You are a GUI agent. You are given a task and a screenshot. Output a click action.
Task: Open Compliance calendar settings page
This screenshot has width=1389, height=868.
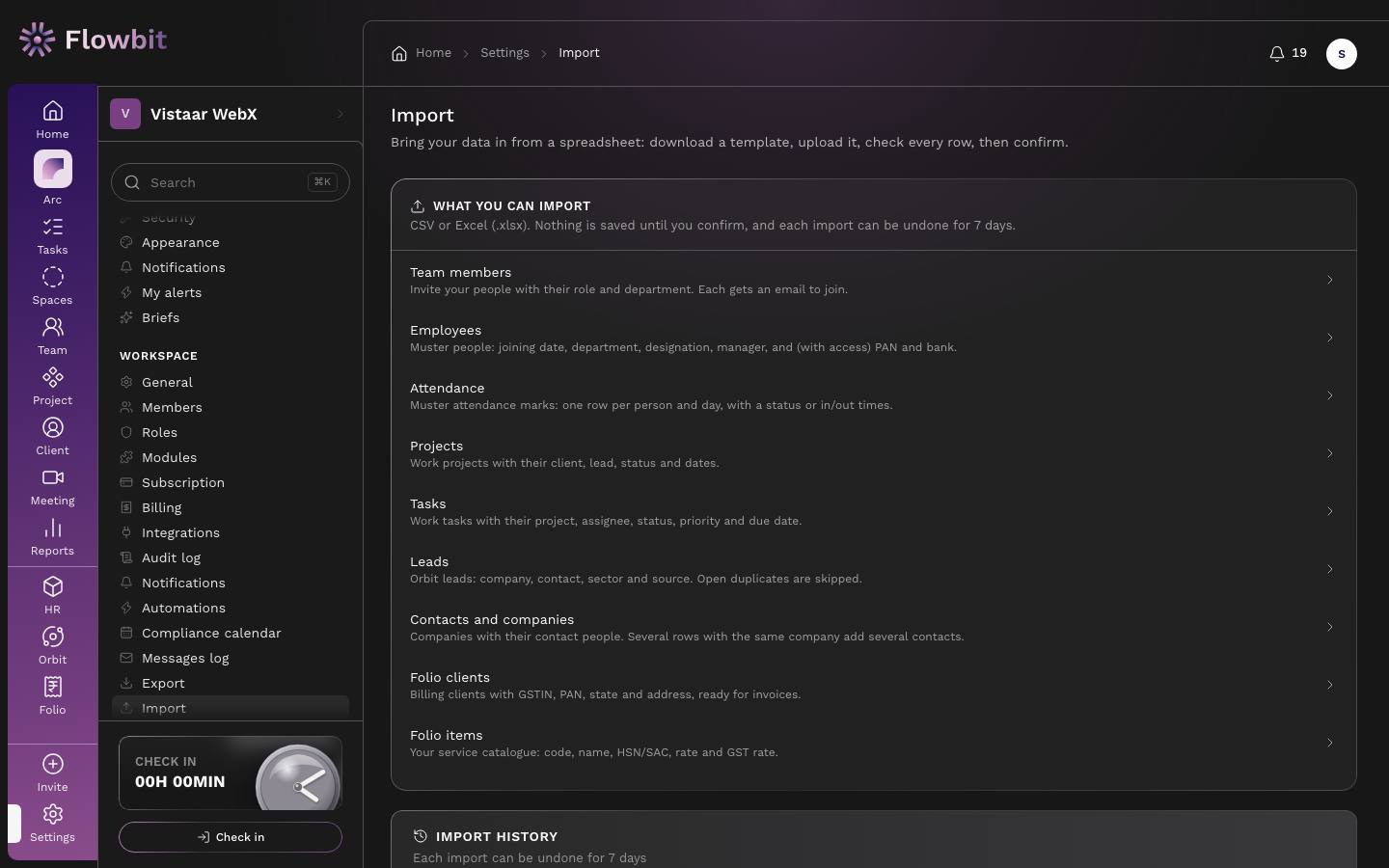click(x=231, y=634)
